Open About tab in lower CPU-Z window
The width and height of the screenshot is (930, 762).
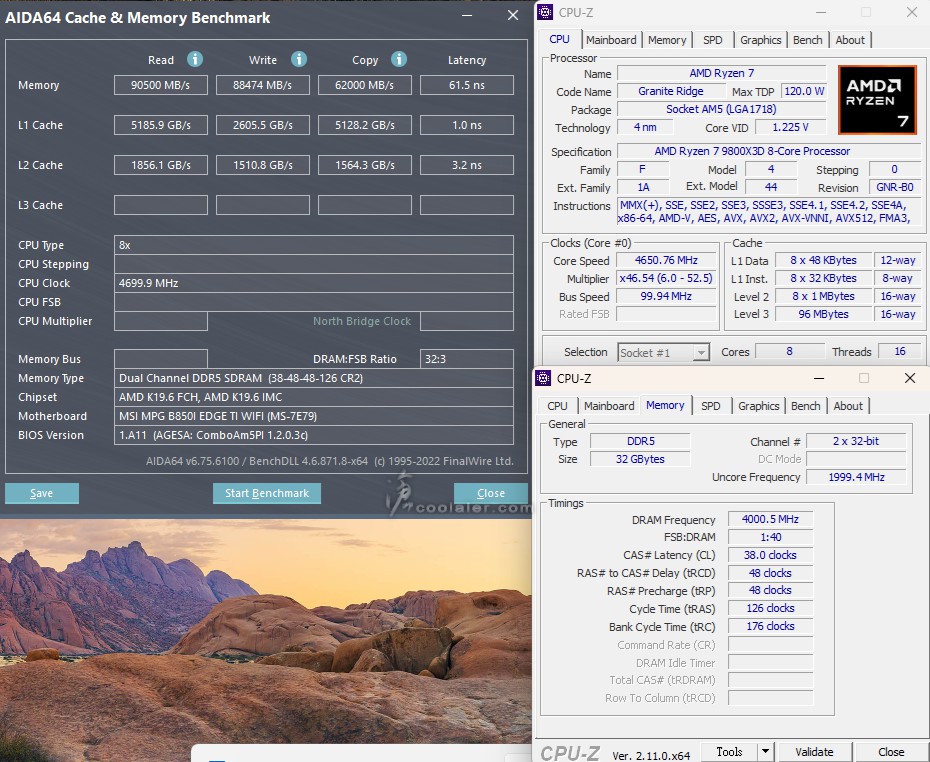(x=848, y=406)
